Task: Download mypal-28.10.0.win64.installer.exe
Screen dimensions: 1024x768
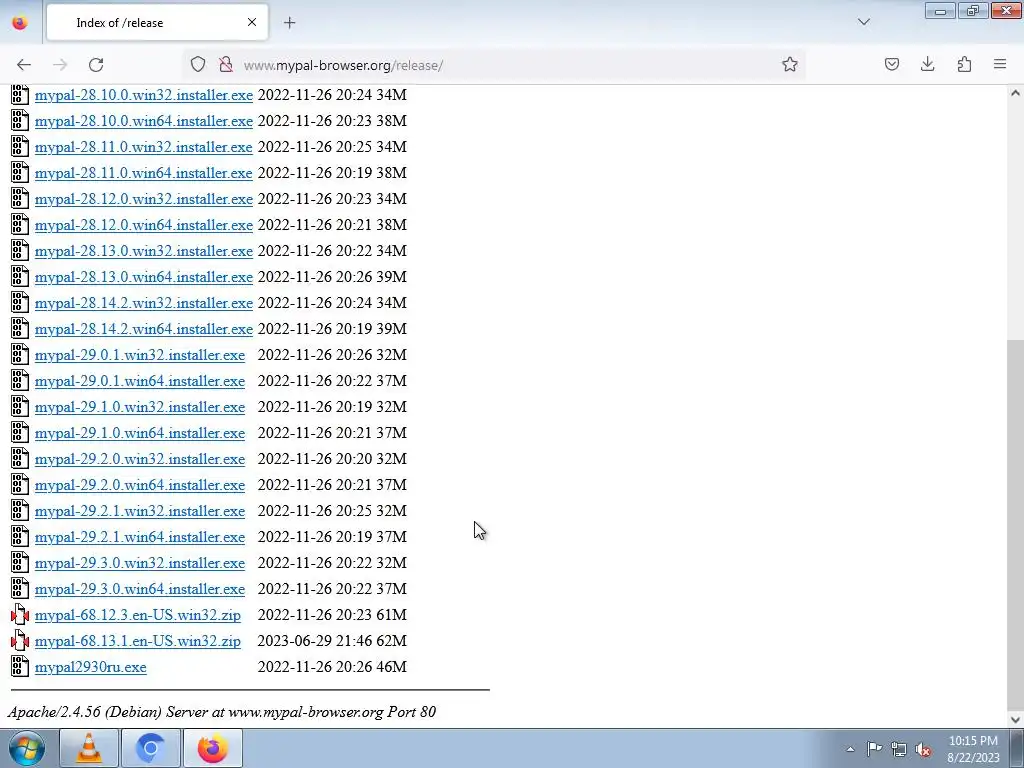Action: [x=144, y=121]
